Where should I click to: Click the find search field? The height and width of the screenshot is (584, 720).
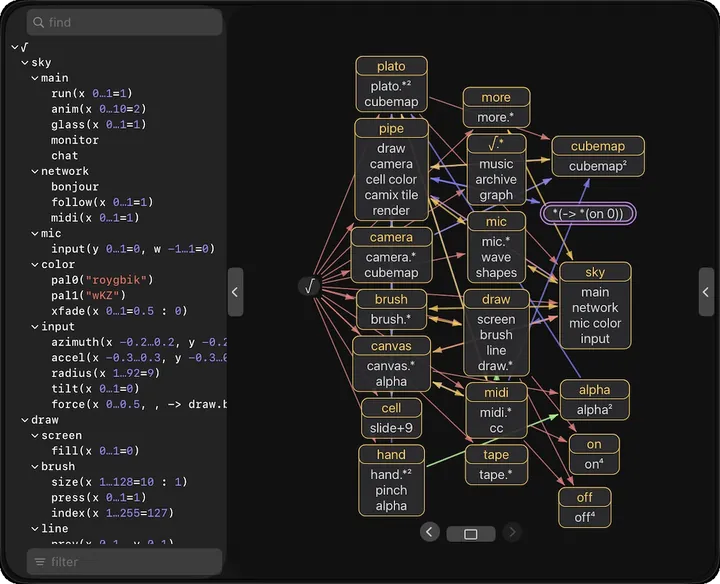[124, 22]
